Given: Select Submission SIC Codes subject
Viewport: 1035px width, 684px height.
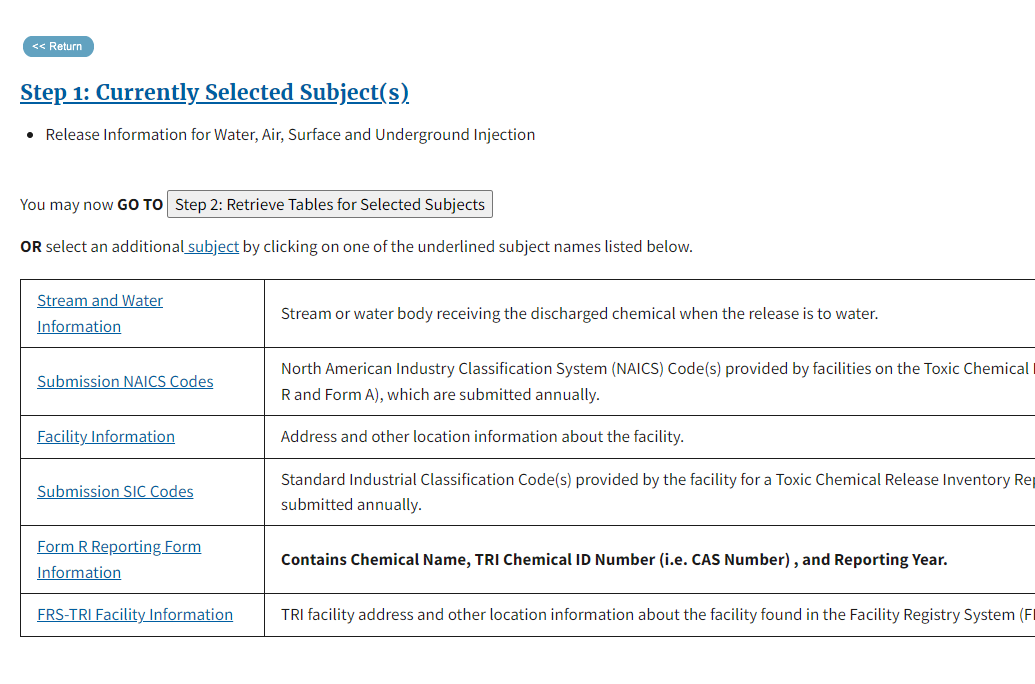Looking at the screenshot, I should (x=115, y=491).
